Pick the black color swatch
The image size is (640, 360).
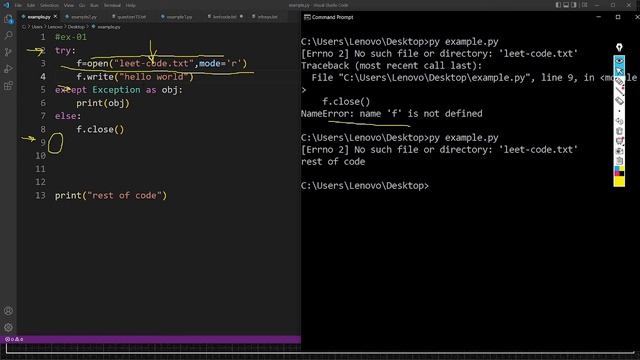tap(622, 173)
